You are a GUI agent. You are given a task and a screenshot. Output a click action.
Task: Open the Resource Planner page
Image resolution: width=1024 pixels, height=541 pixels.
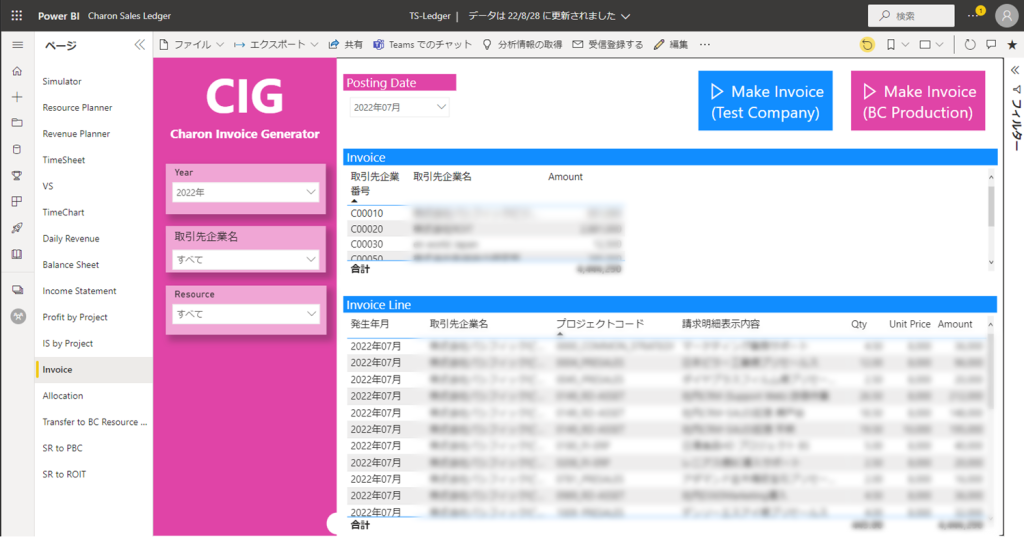[x=77, y=107]
